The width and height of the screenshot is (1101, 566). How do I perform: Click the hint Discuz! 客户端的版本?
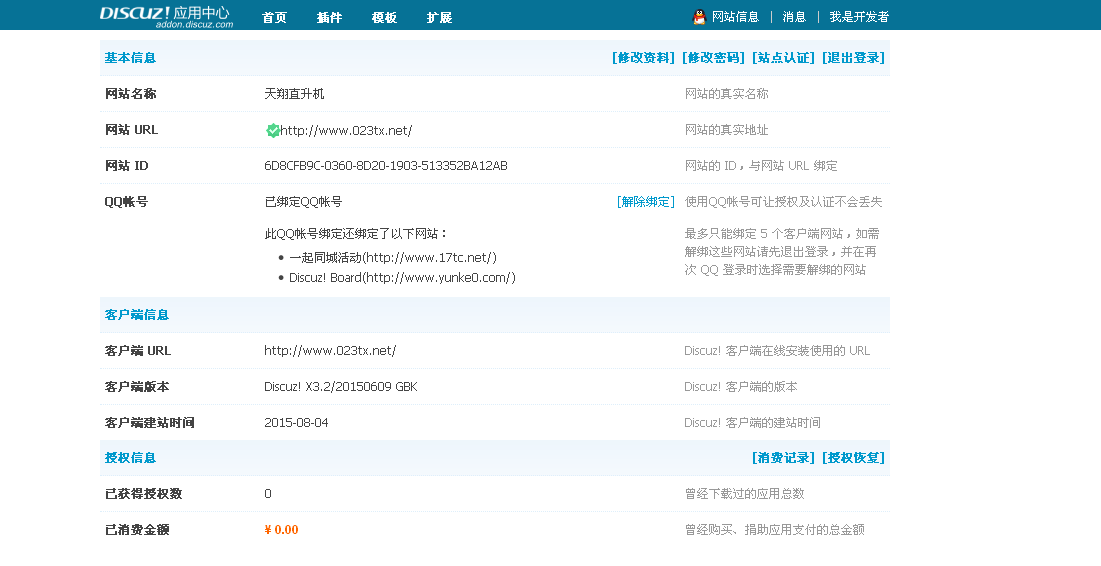[x=741, y=386]
